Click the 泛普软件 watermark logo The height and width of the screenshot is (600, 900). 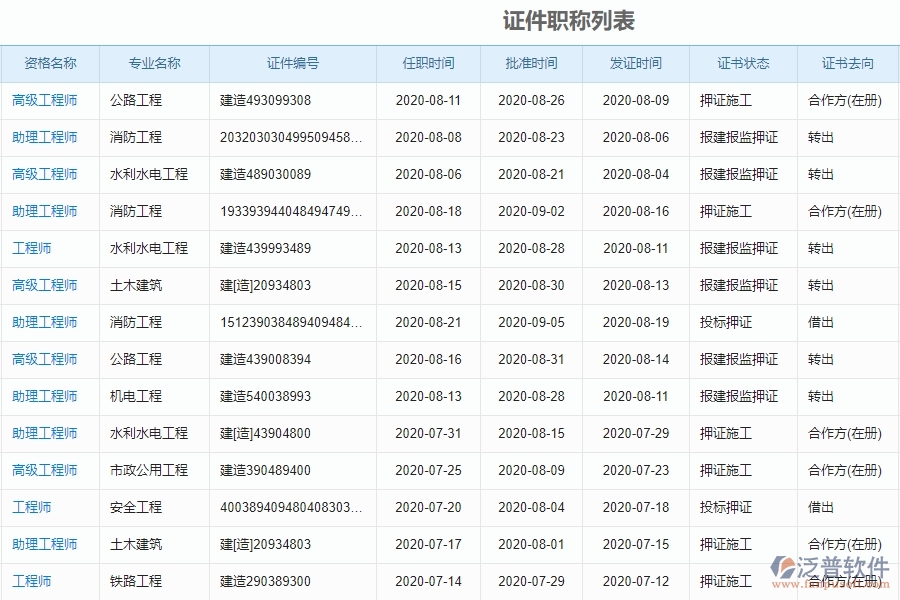tap(830, 567)
